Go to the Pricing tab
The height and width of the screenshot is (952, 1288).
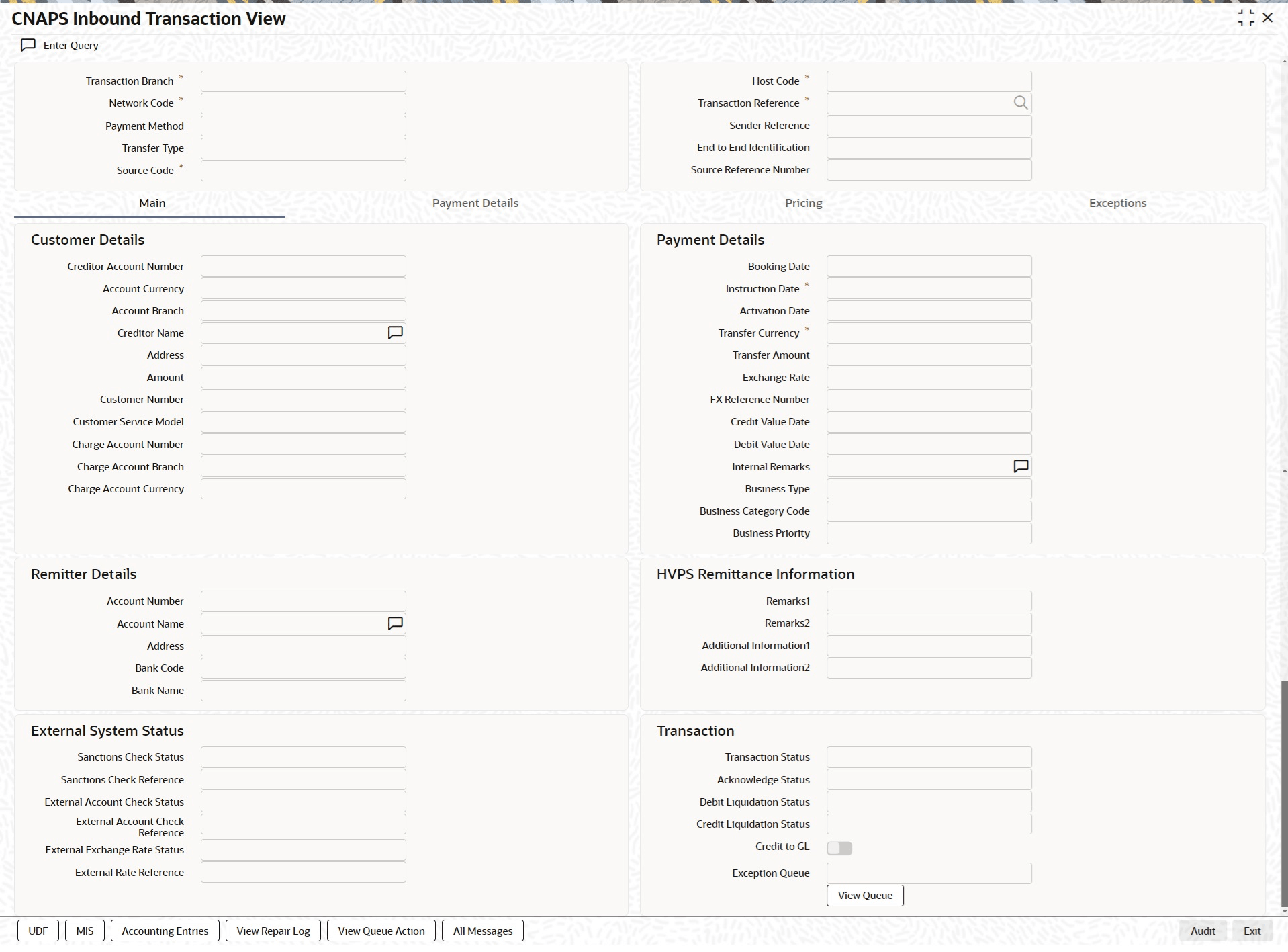[x=804, y=203]
